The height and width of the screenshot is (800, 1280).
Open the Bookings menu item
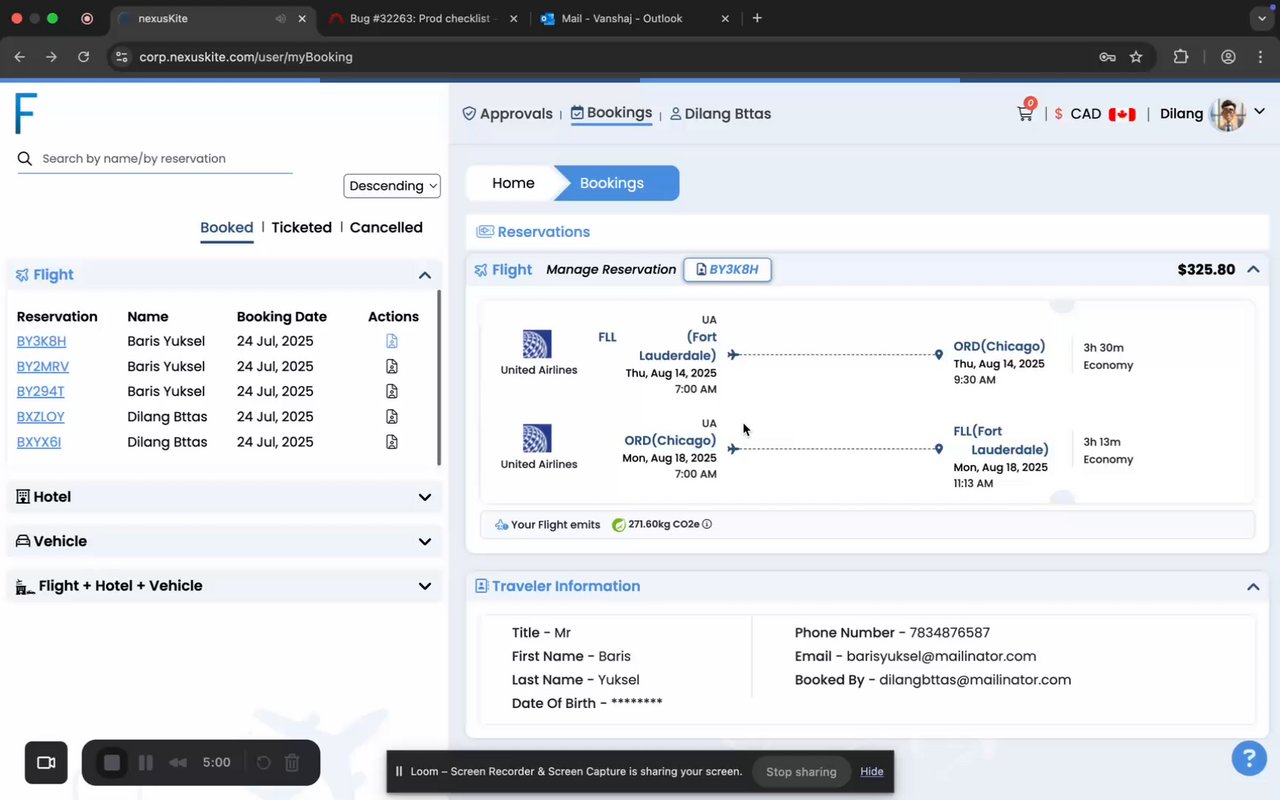point(611,113)
